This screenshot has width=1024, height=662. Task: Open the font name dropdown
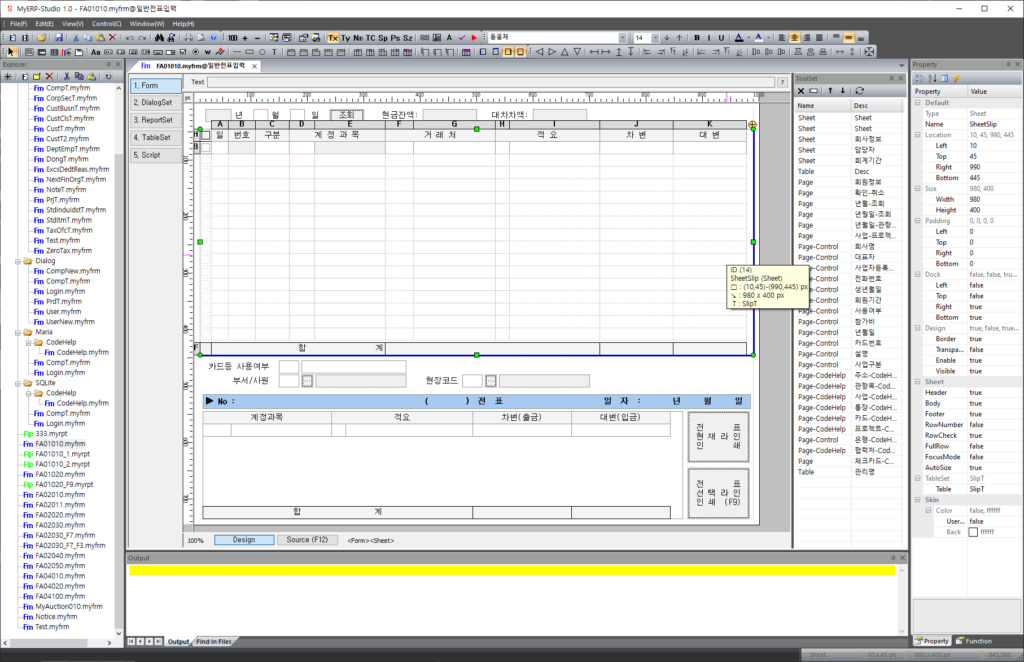pos(622,38)
